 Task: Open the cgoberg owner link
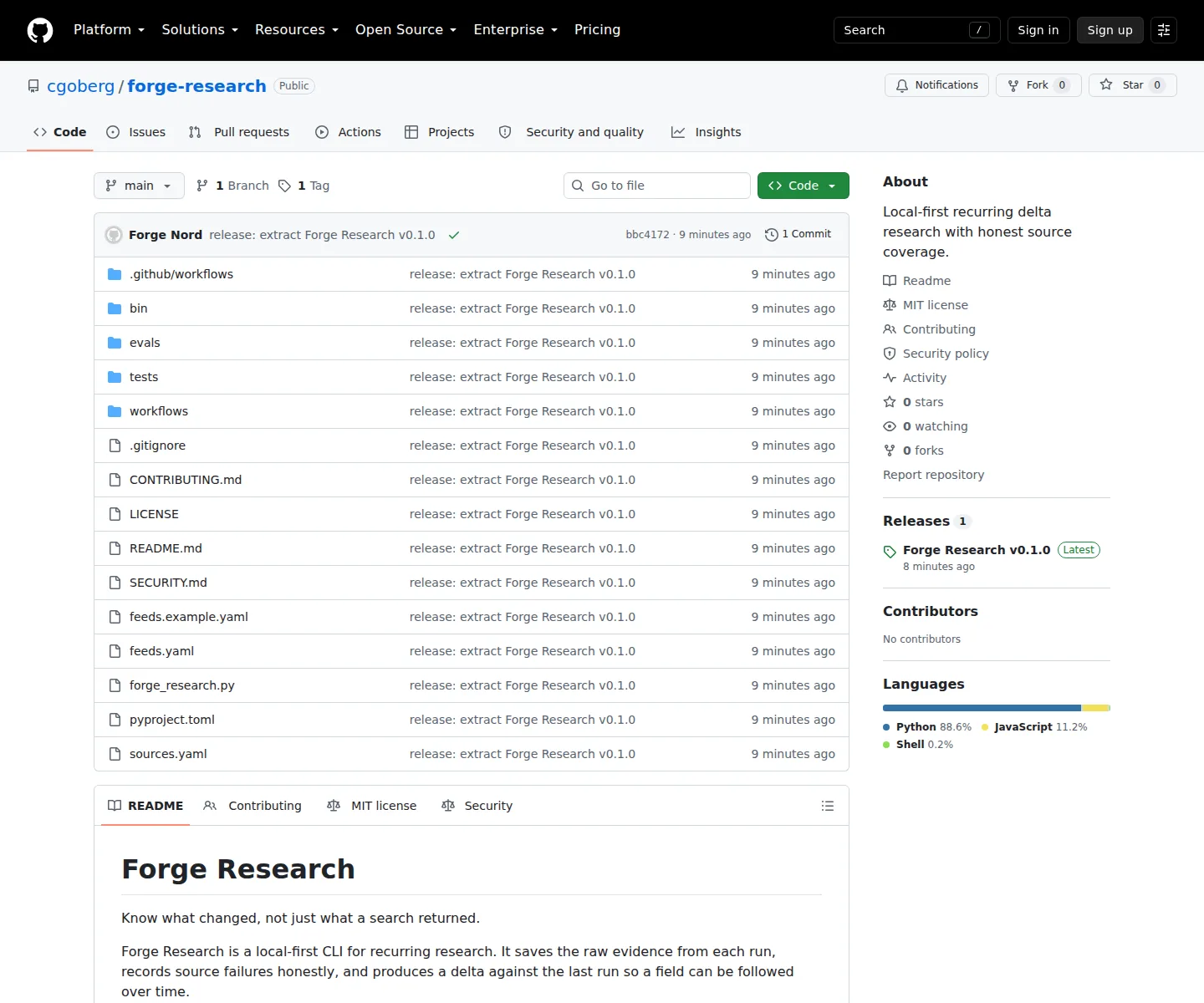(80, 86)
